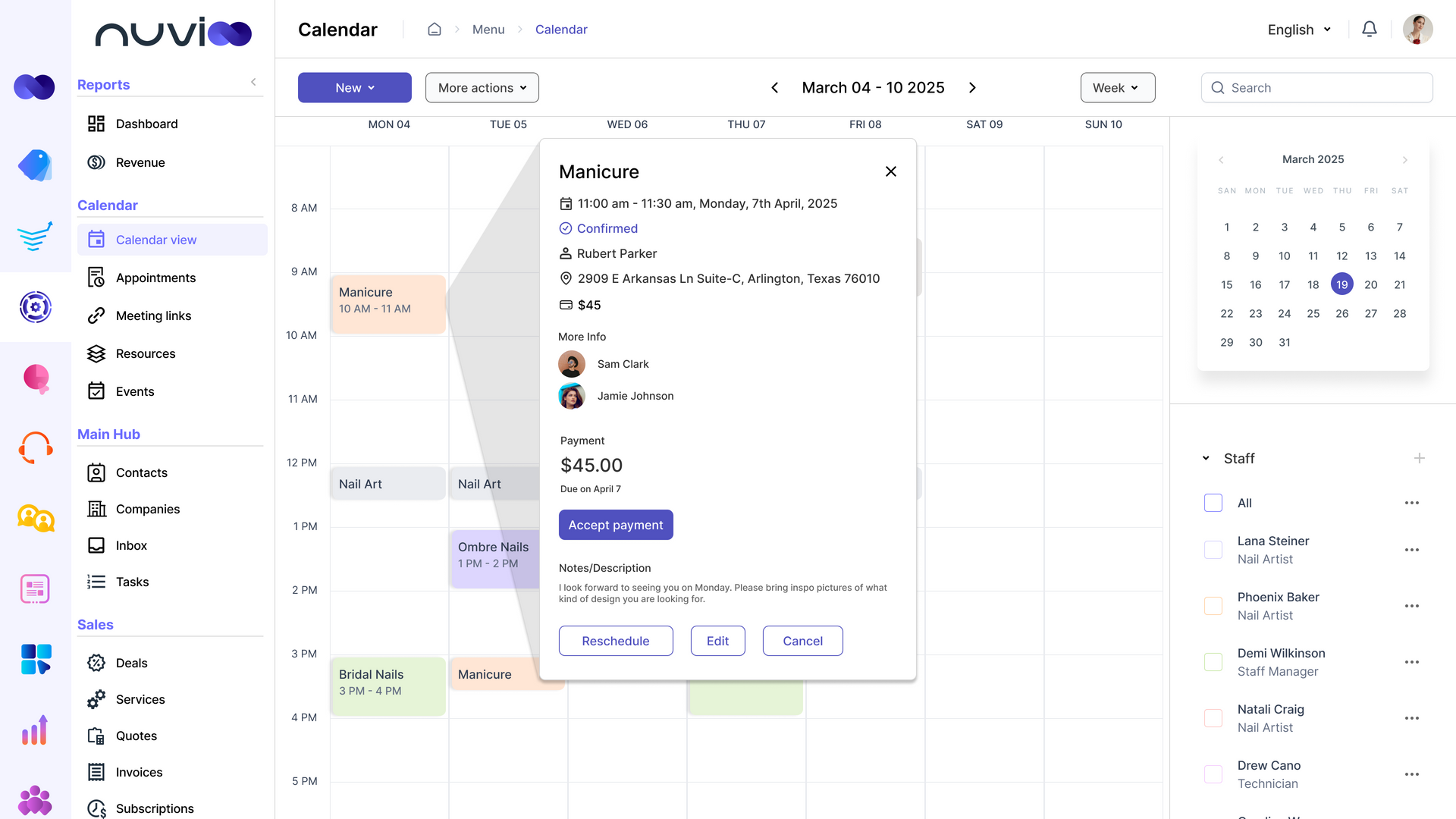Image resolution: width=1456 pixels, height=819 pixels.
Task: Expand the More actions dropdown
Action: [x=482, y=87]
